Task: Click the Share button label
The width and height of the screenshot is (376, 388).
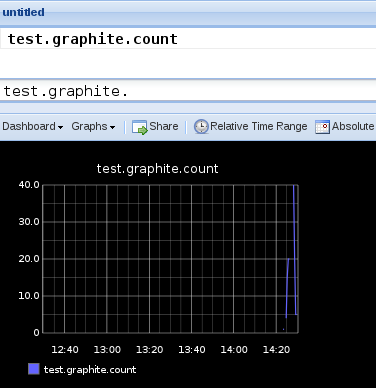Action: pos(164,126)
